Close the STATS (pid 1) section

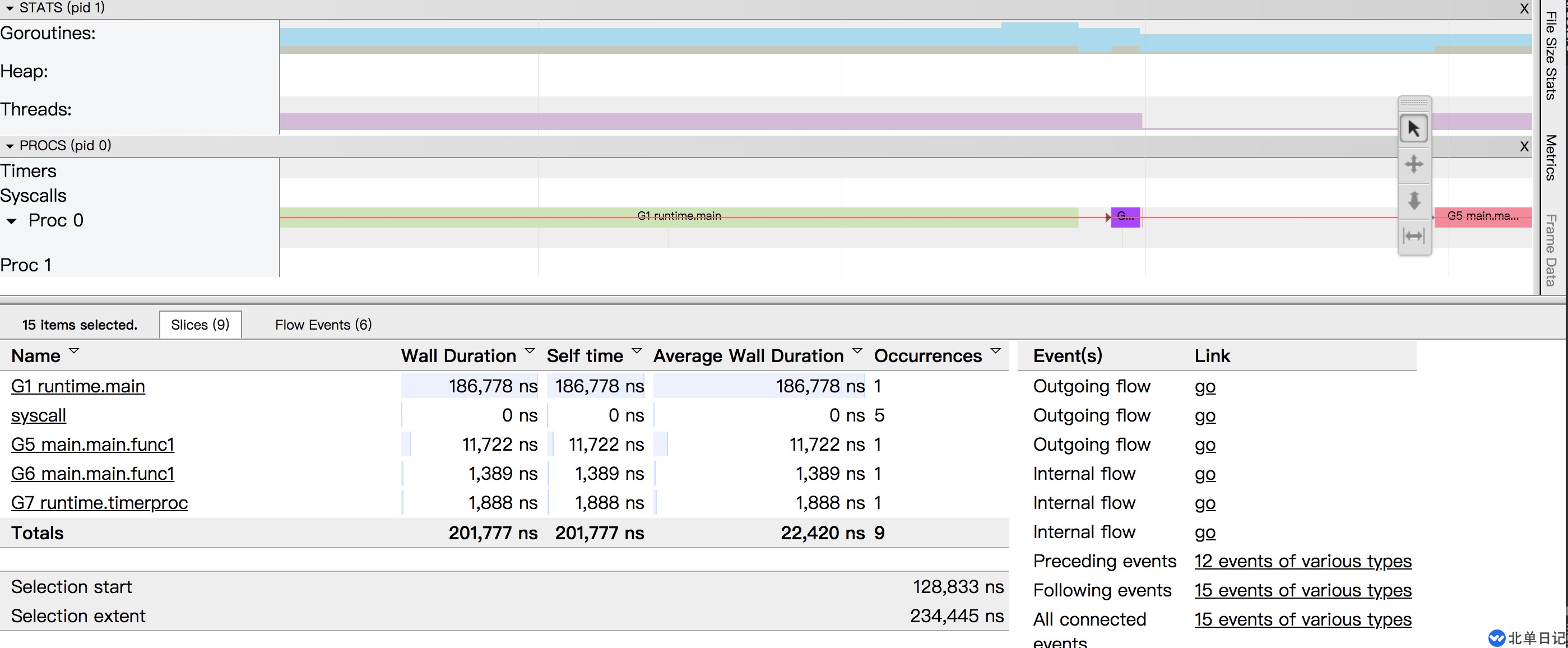click(x=1524, y=8)
